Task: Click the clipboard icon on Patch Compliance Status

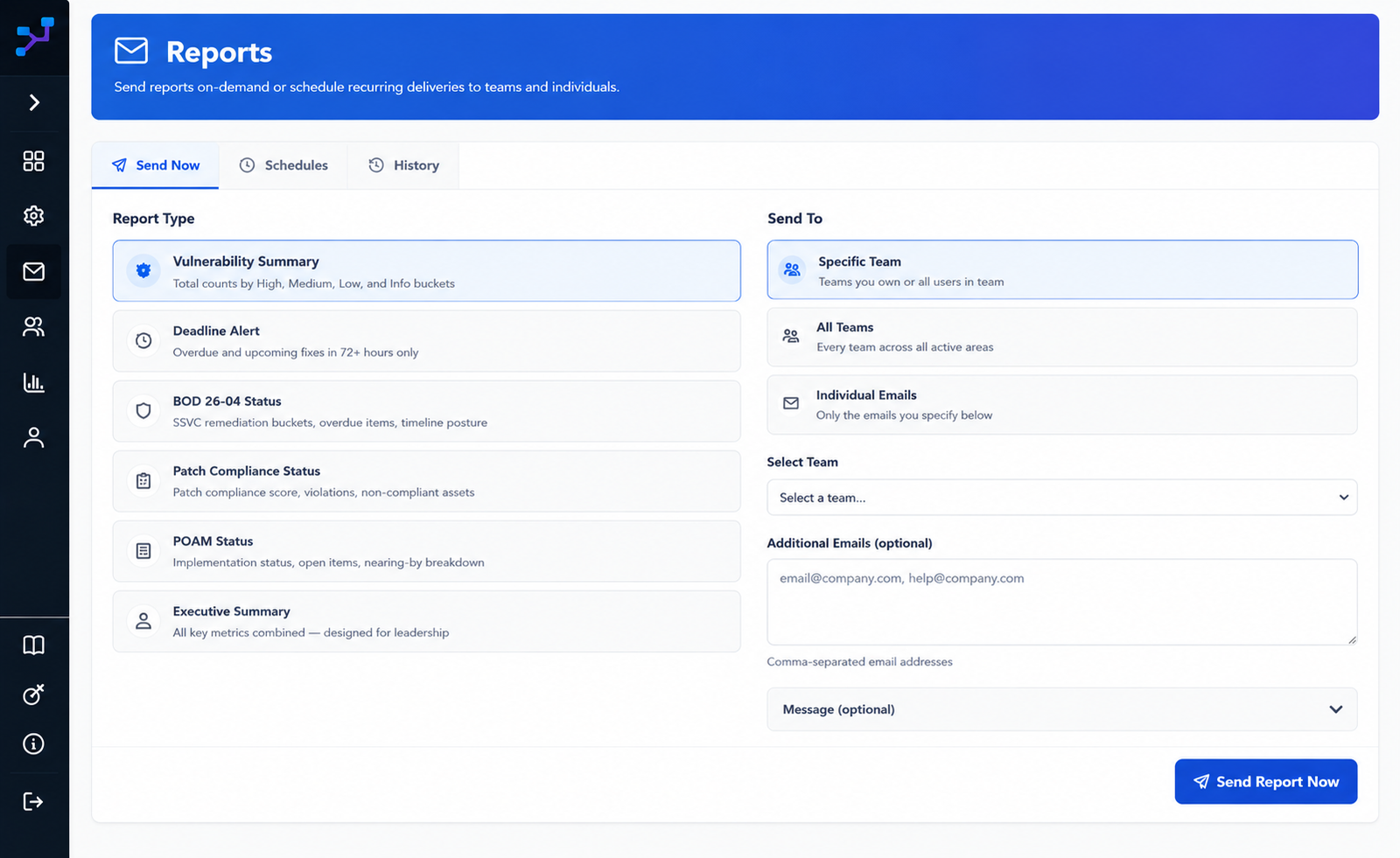Action: coord(143,481)
